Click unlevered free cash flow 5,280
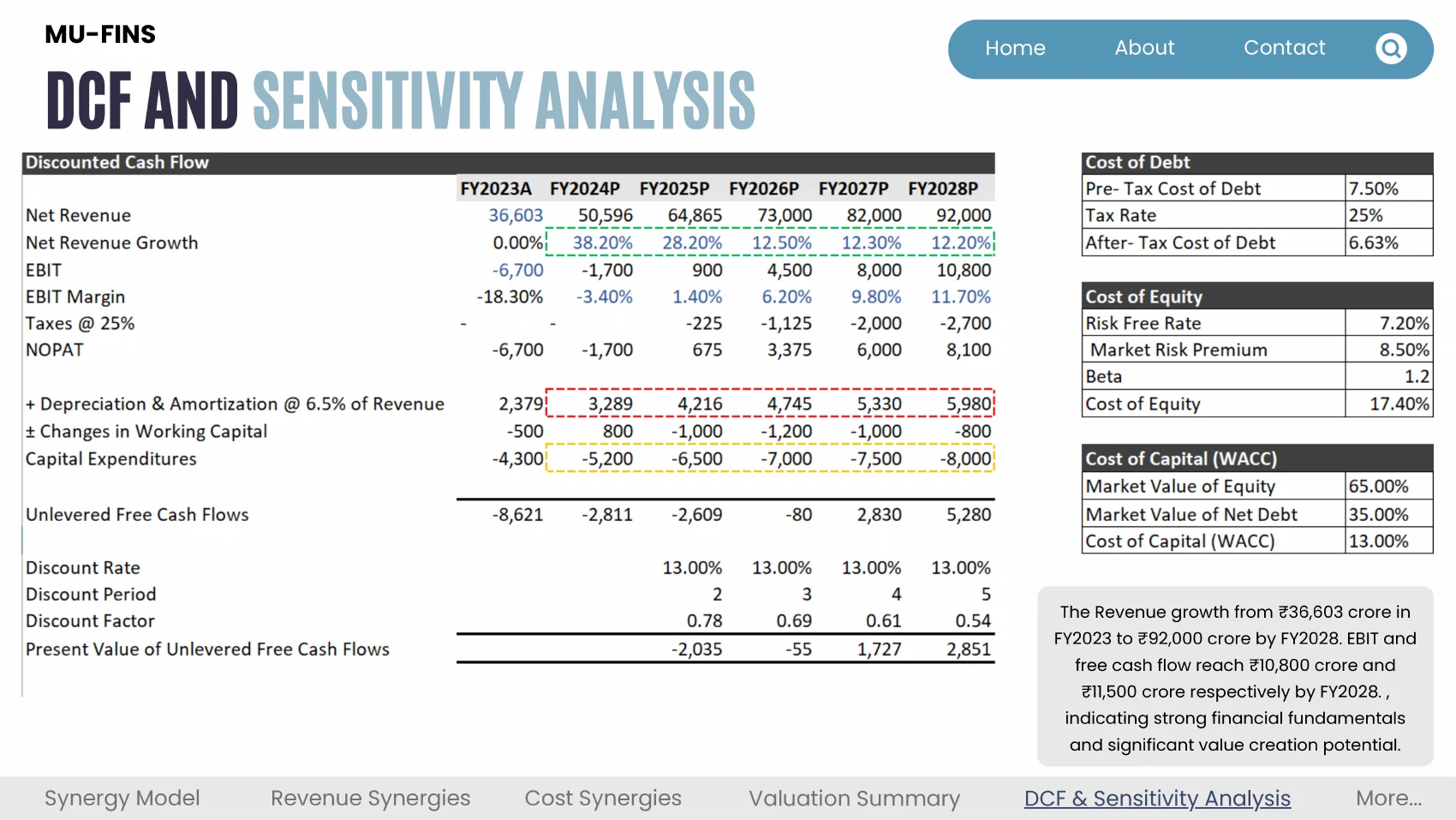Viewport: 1456px width, 820px height. [x=969, y=514]
